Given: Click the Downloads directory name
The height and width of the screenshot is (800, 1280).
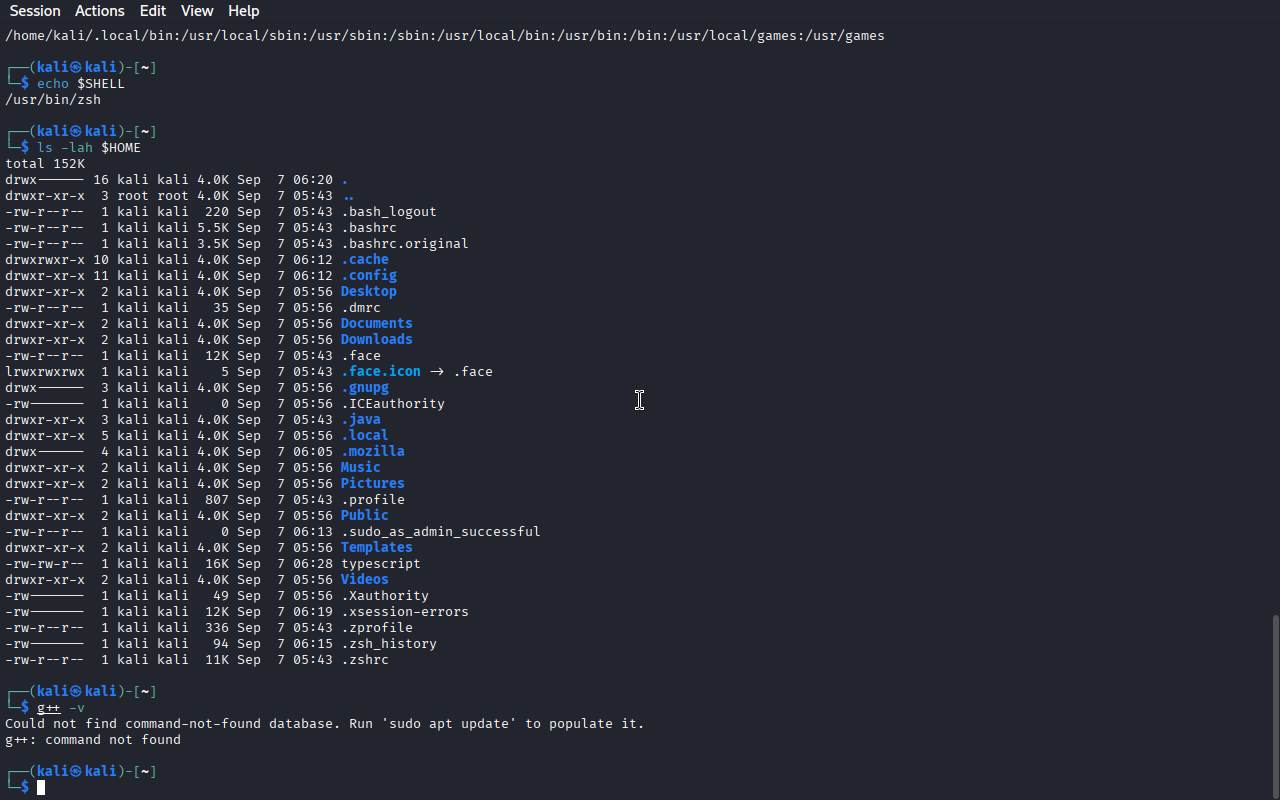Looking at the screenshot, I should click(x=377, y=340).
